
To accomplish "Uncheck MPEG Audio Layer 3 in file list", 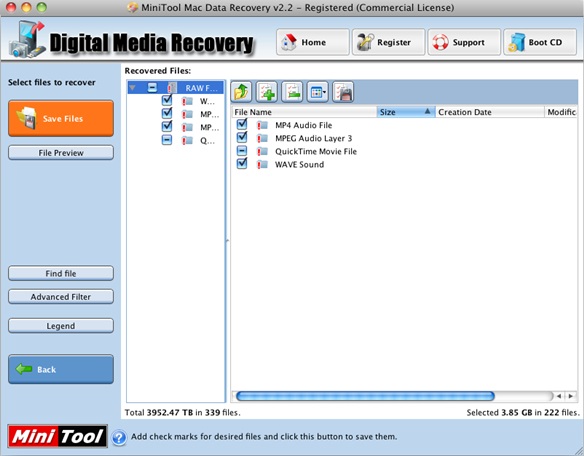I will point(242,138).
